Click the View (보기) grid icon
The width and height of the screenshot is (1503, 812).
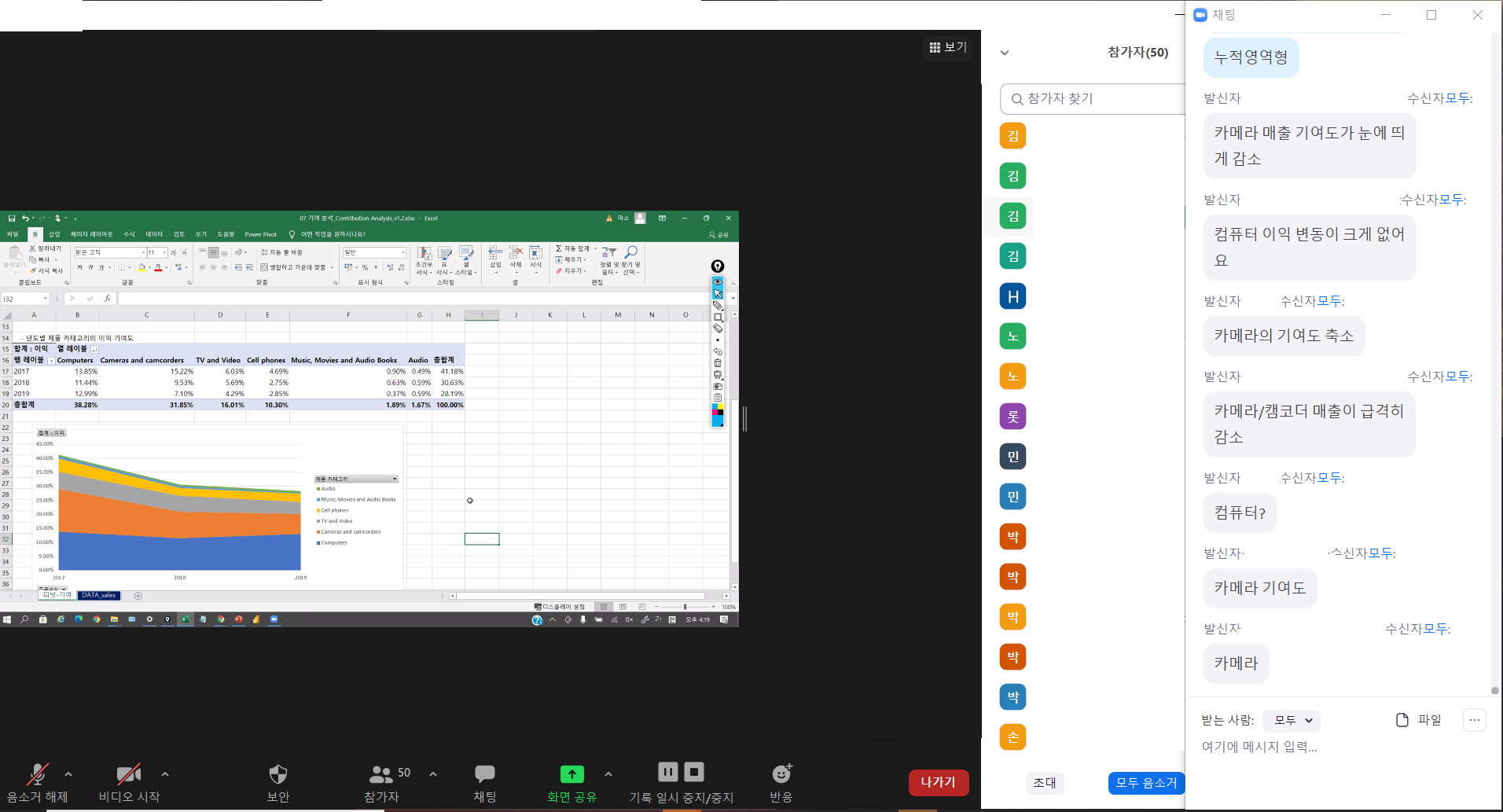pyautogui.click(x=948, y=47)
